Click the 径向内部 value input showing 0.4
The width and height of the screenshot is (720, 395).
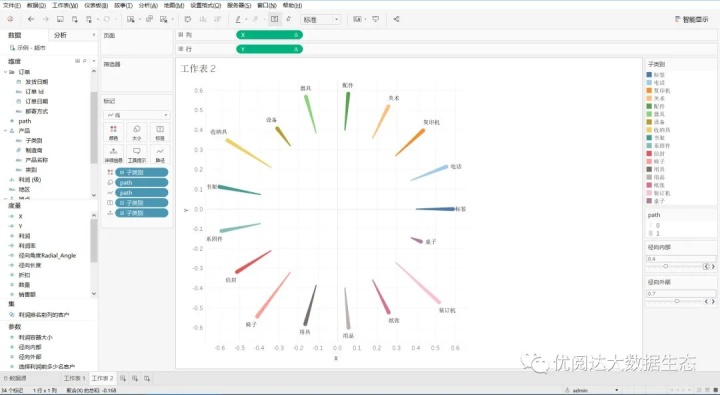[x=681, y=259]
